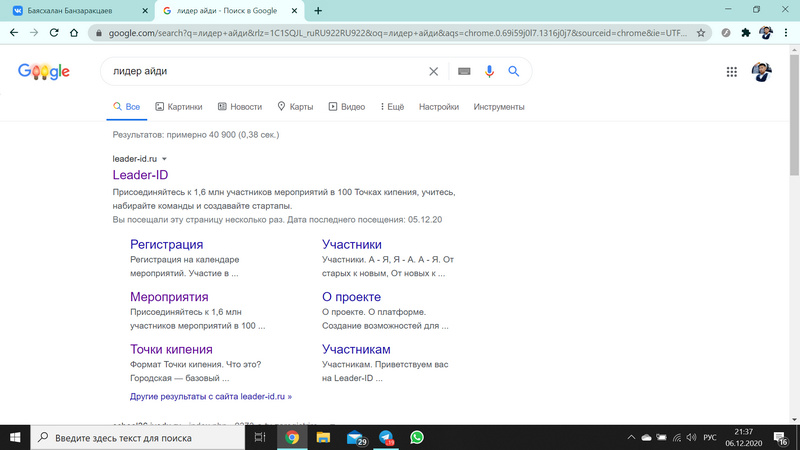Switch to the Новости tab
Viewport: 800px width, 450px height.
coord(240,107)
